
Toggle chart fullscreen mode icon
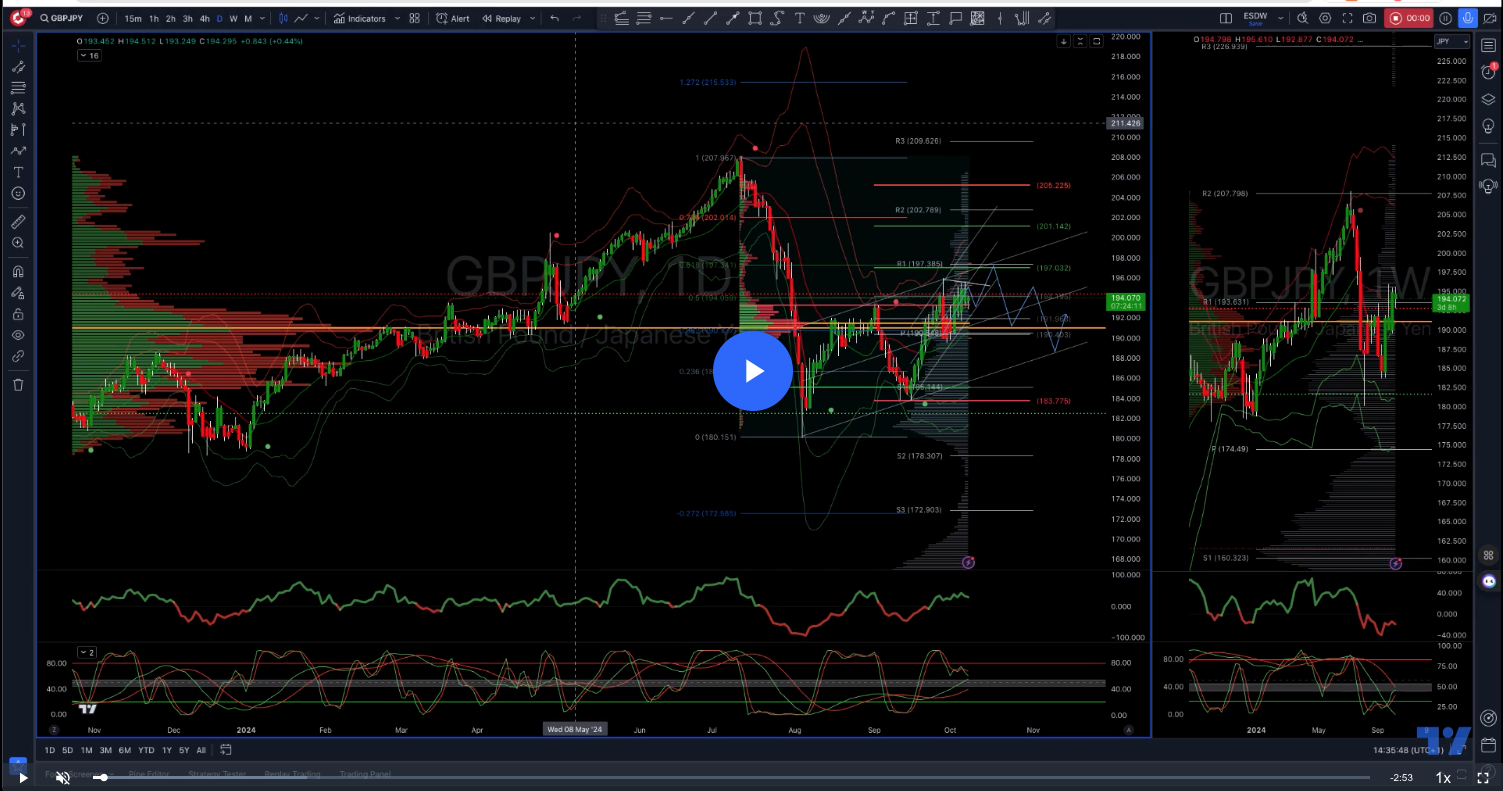coord(1347,18)
